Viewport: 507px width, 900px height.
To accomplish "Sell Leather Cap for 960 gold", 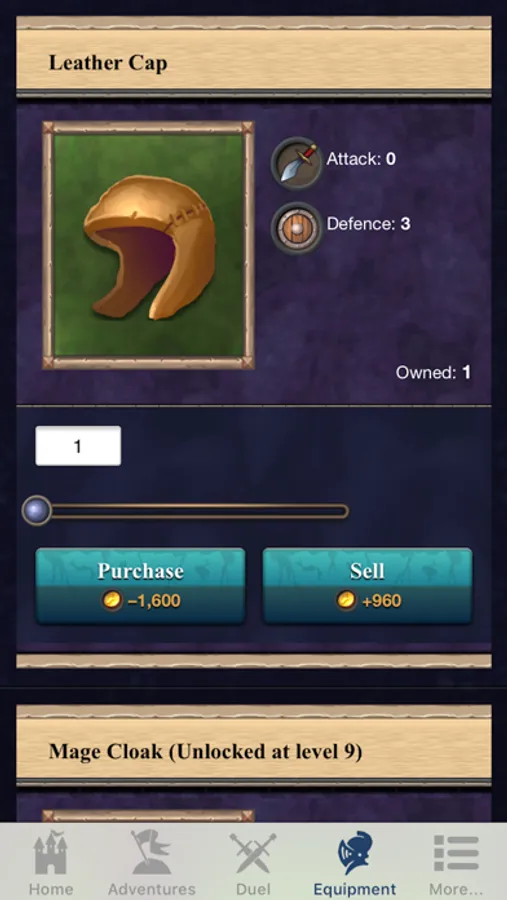I will coord(367,585).
